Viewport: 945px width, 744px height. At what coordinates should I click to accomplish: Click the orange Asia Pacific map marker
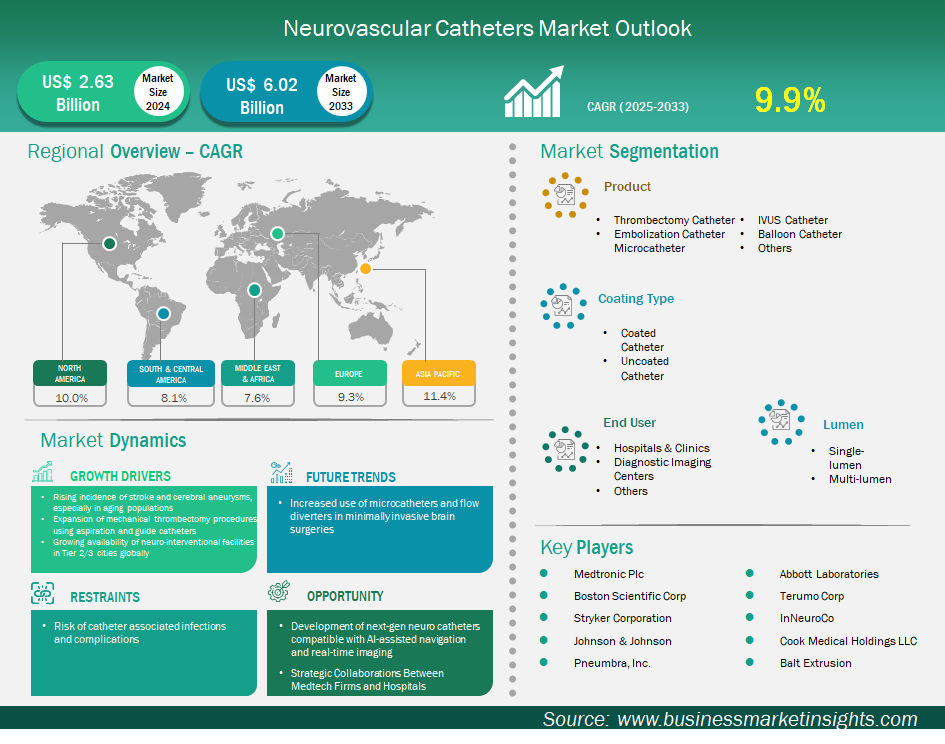[x=365, y=269]
